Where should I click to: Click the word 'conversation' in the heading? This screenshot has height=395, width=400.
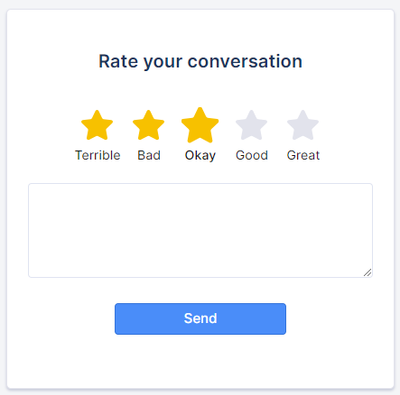click(x=245, y=62)
